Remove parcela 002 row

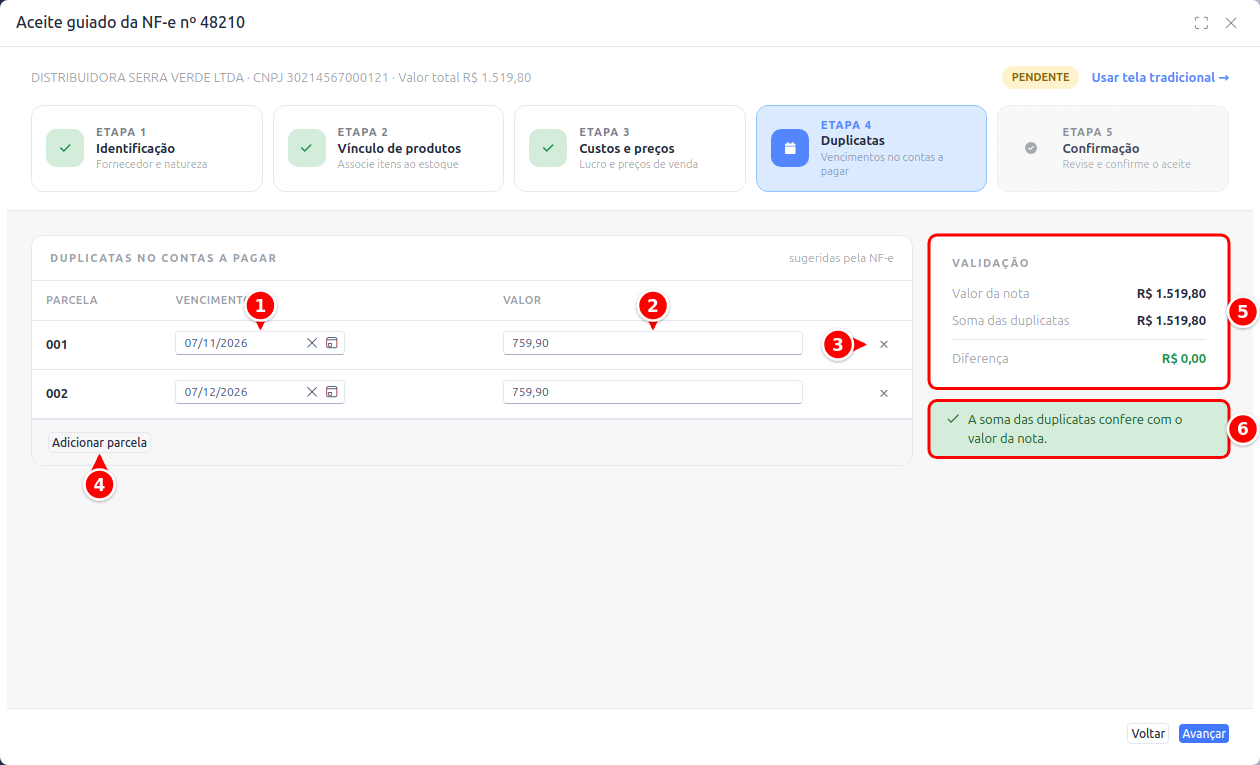click(x=884, y=393)
